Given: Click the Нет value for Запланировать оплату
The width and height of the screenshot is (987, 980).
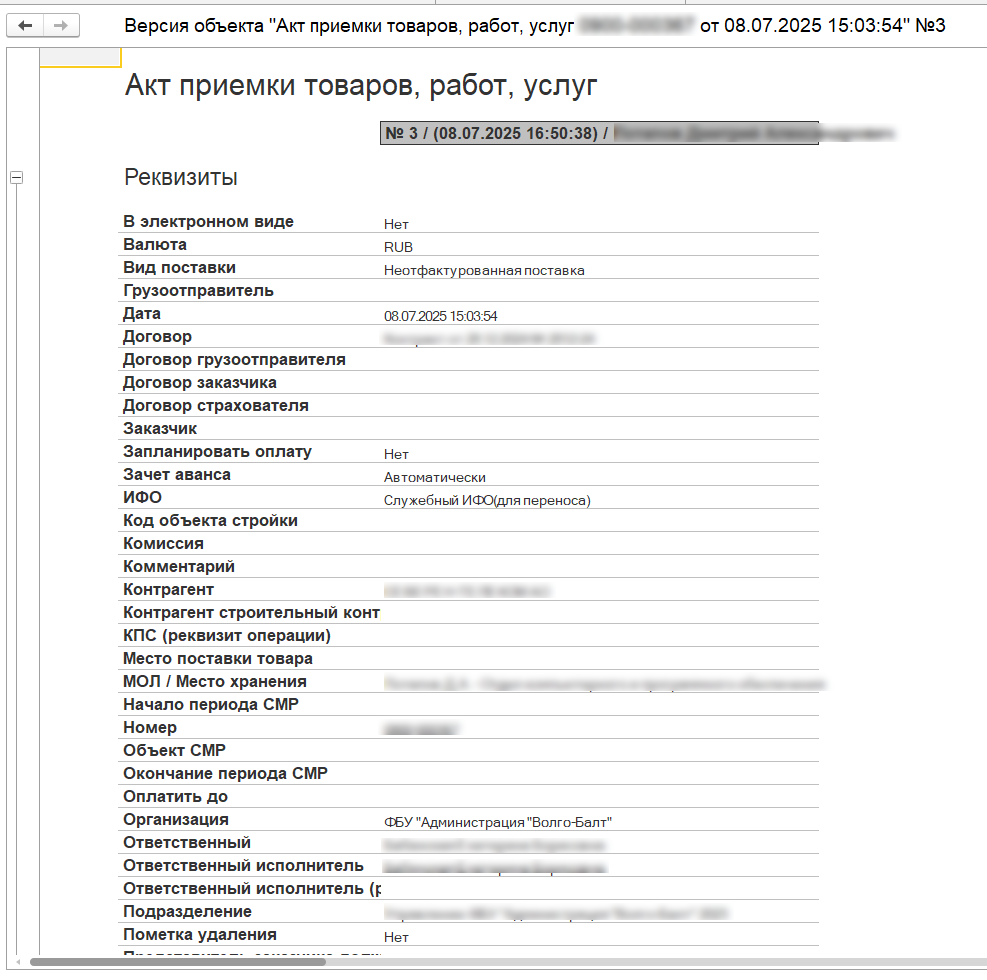Looking at the screenshot, I should pyautogui.click(x=396, y=455).
